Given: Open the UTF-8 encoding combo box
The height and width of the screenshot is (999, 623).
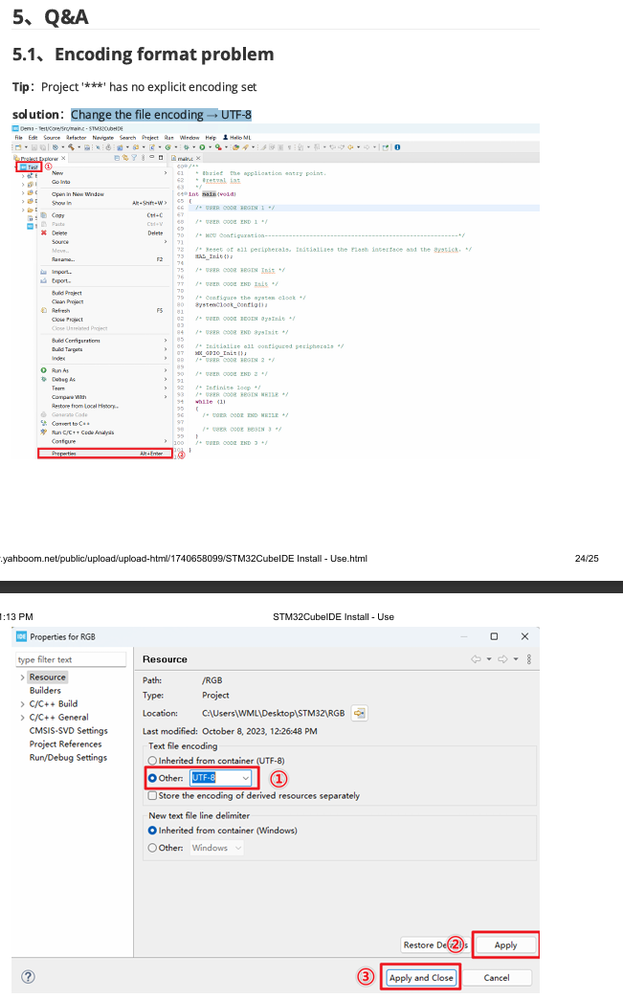Looking at the screenshot, I should tap(220, 778).
